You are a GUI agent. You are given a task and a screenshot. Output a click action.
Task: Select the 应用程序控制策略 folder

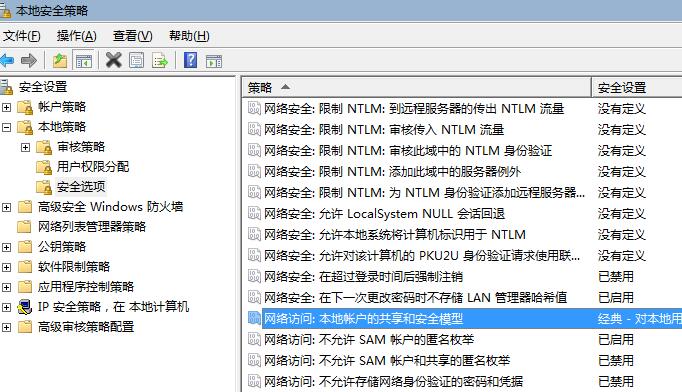[86, 287]
